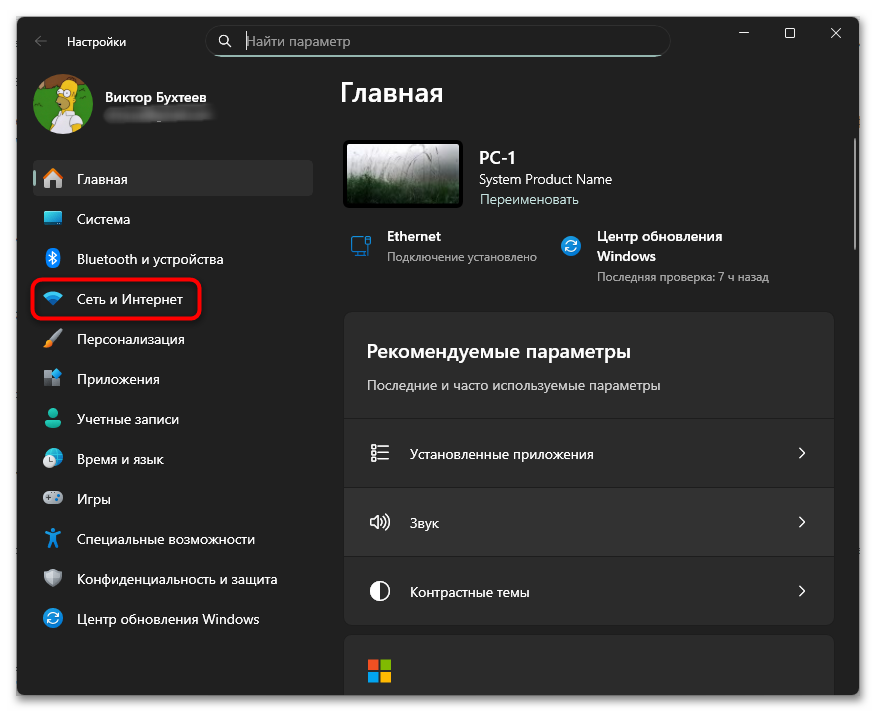Expand the Установленные приложения row
Viewport: 876px width, 712px height.
(x=801, y=452)
